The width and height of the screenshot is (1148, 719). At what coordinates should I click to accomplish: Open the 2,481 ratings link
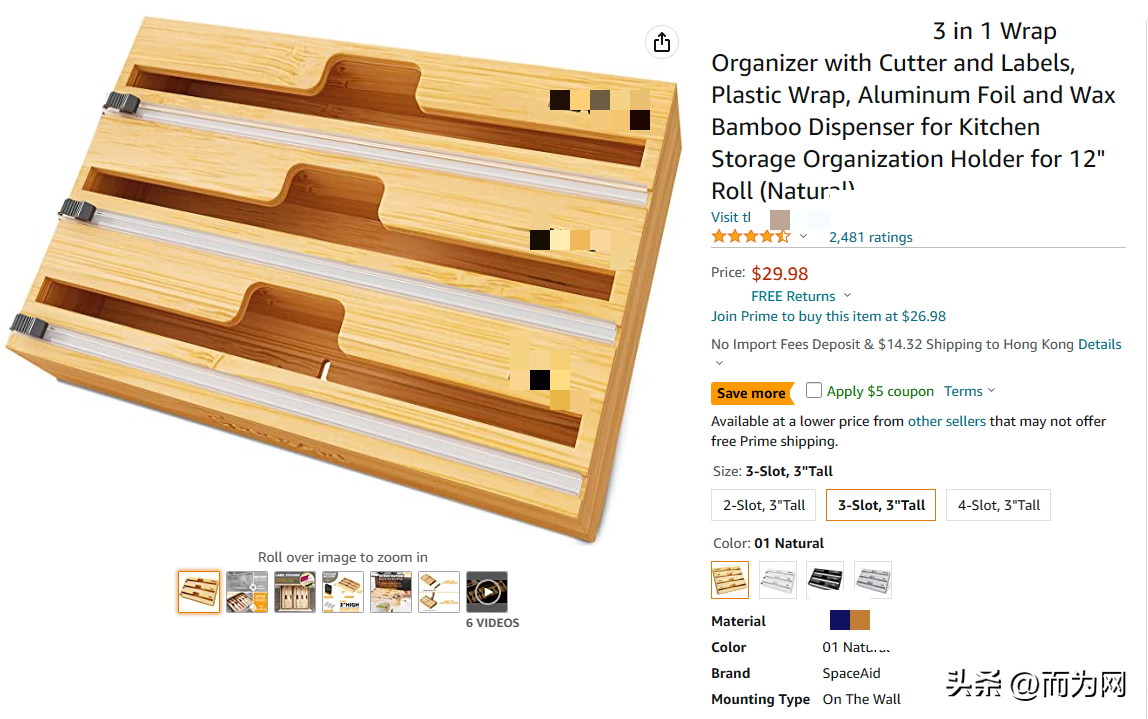870,237
